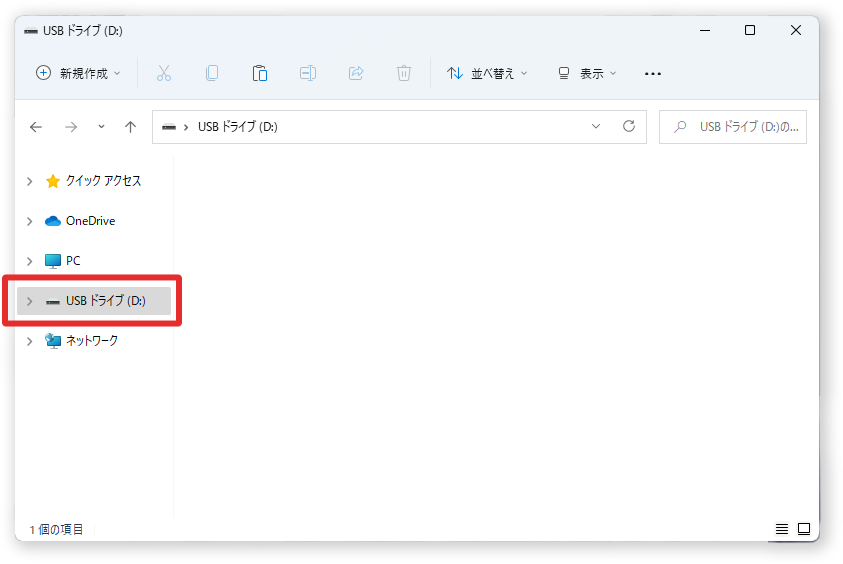Expand クイック アクセス tree node
The image size is (843, 564).
click(x=30, y=181)
